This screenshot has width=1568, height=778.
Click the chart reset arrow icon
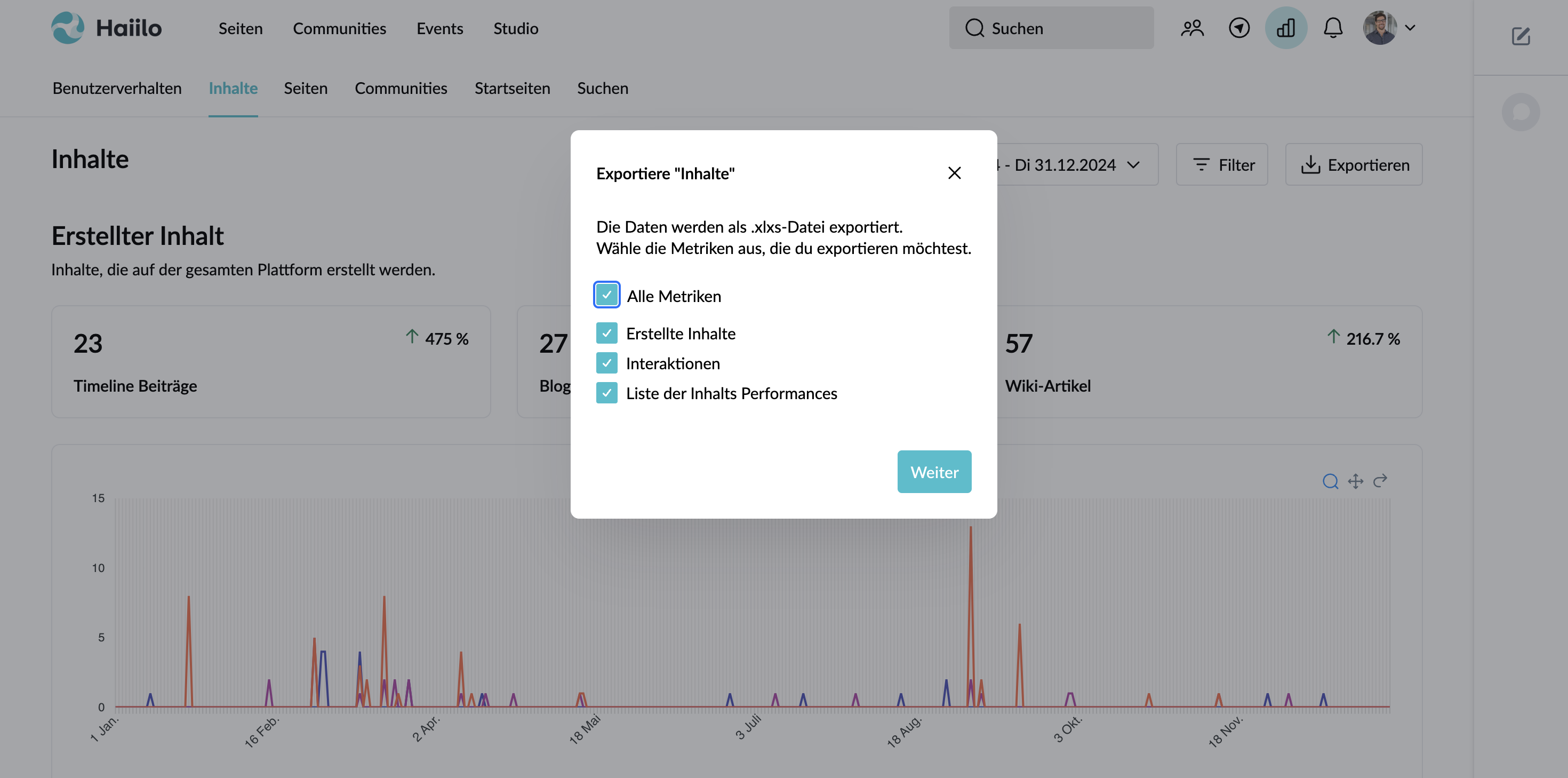click(1380, 481)
